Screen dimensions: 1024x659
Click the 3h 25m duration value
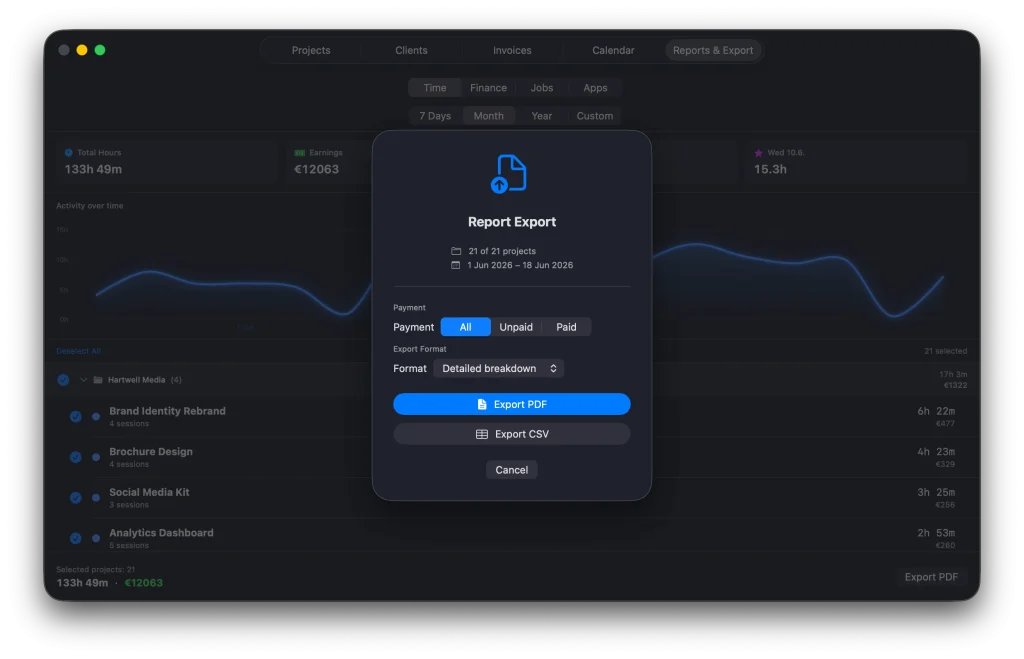(x=936, y=492)
